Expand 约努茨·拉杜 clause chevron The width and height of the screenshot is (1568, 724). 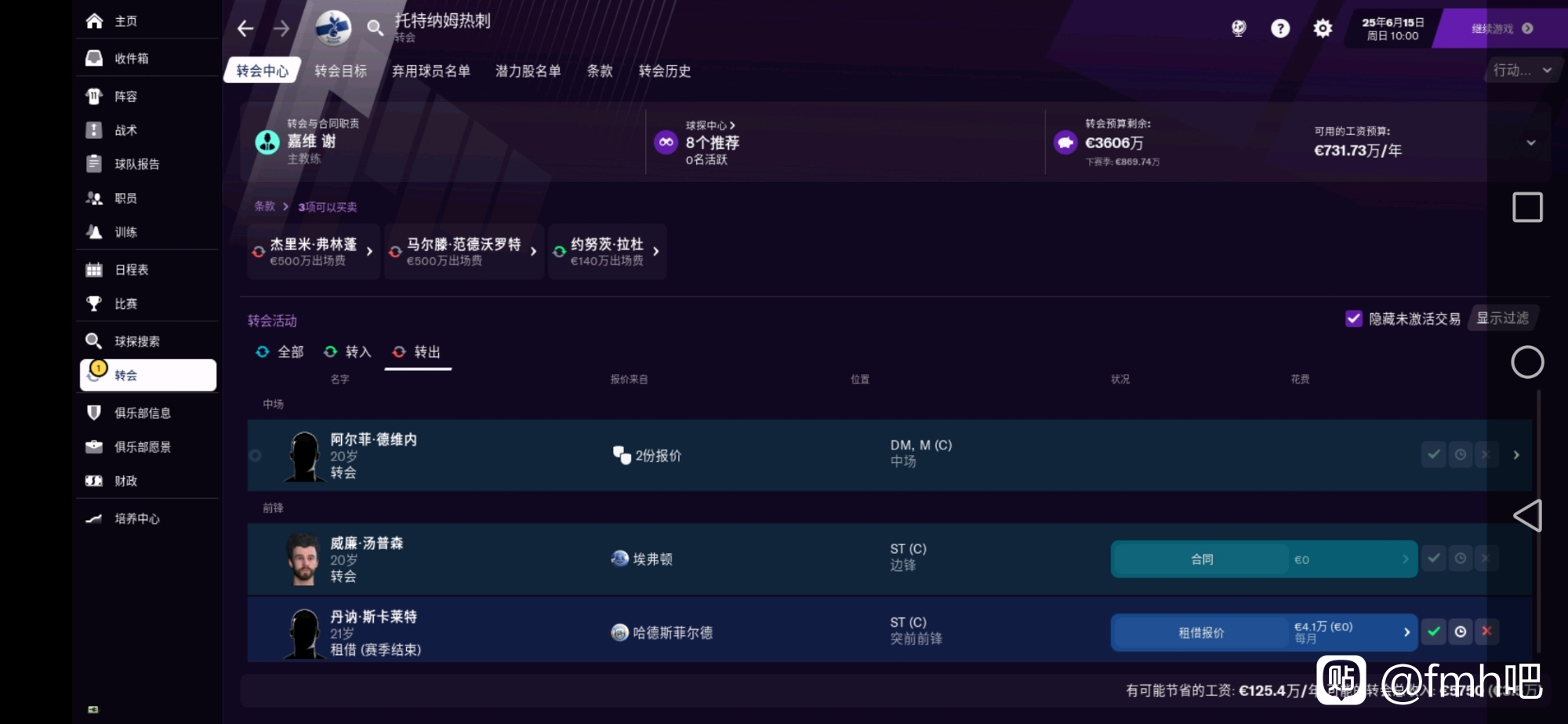pos(656,252)
